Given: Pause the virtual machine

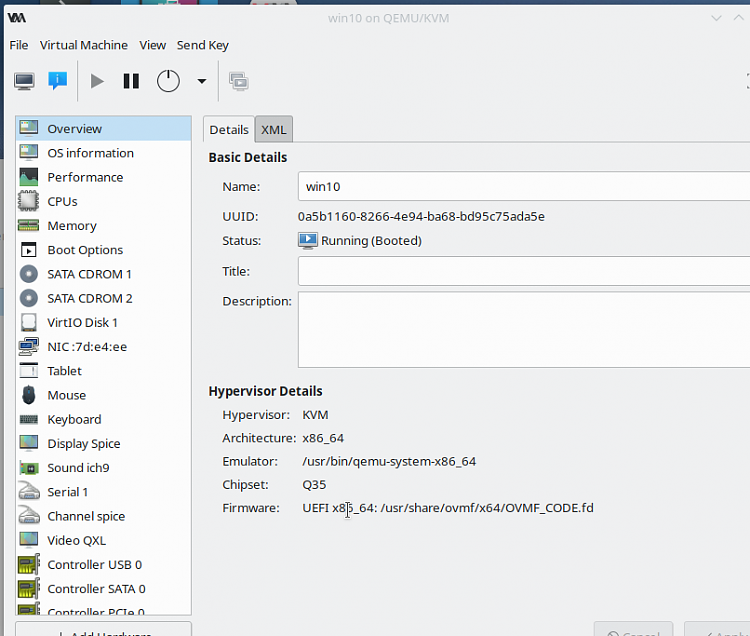Looking at the screenshot, I should [x=131, y=81].
